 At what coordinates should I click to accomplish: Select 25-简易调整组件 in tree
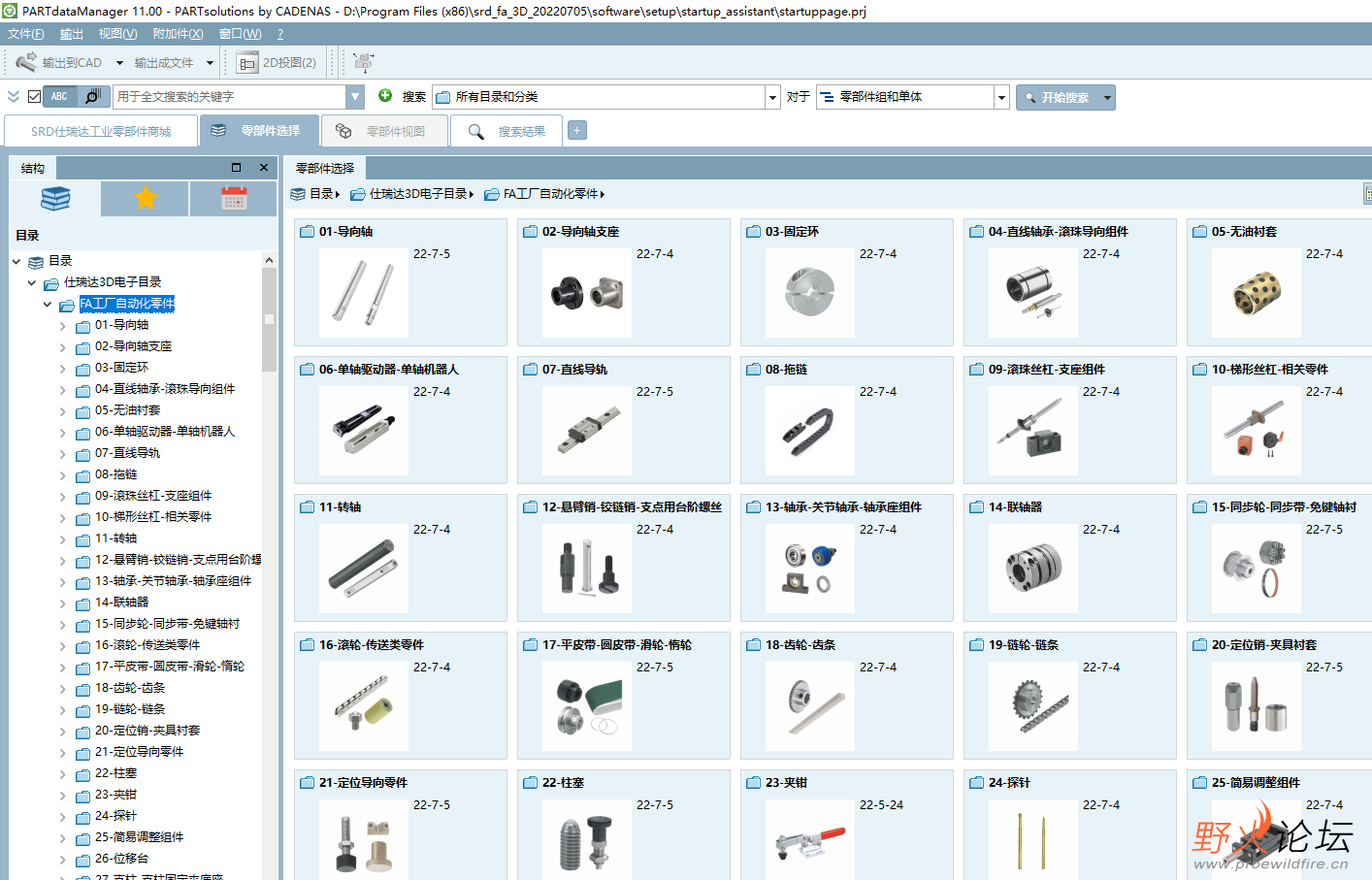[139, 837]
